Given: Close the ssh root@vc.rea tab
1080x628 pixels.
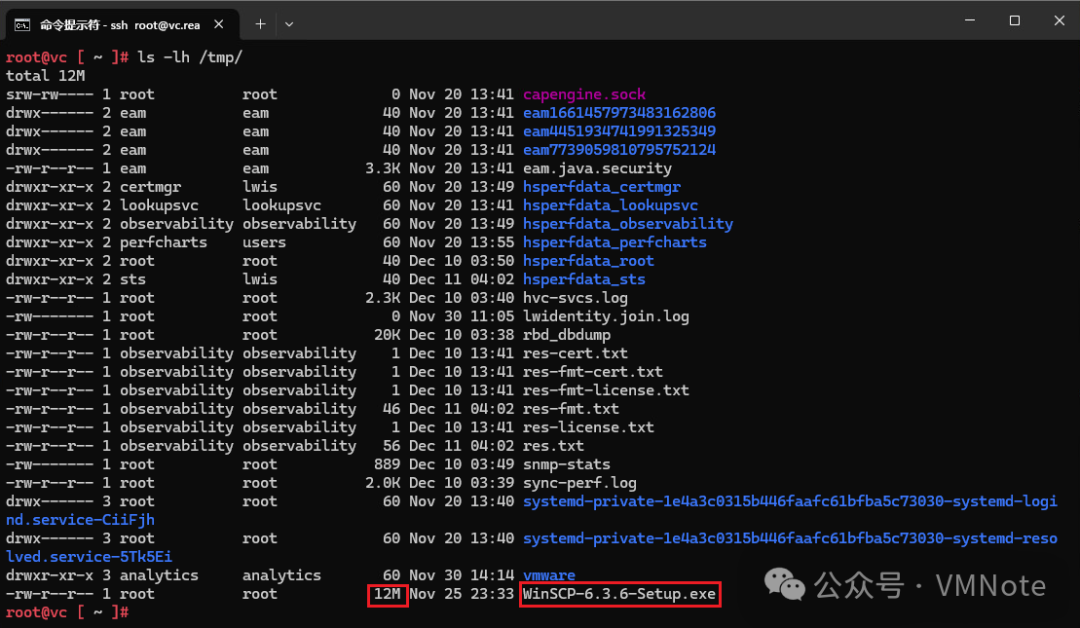Looking at the screenshot, I should click(218, 24).
